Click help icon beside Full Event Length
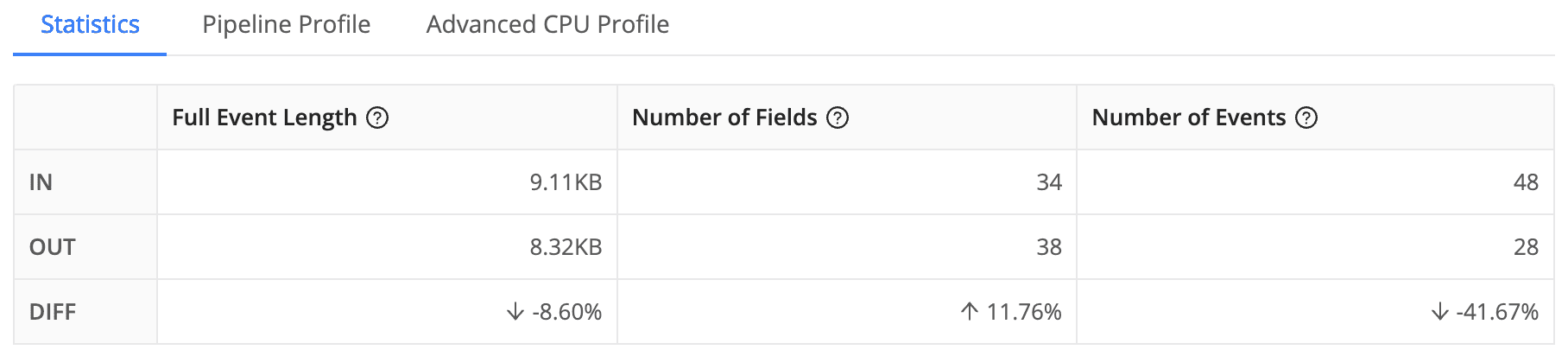Screen dimensions: 1568x356 (x=377, y=118)
